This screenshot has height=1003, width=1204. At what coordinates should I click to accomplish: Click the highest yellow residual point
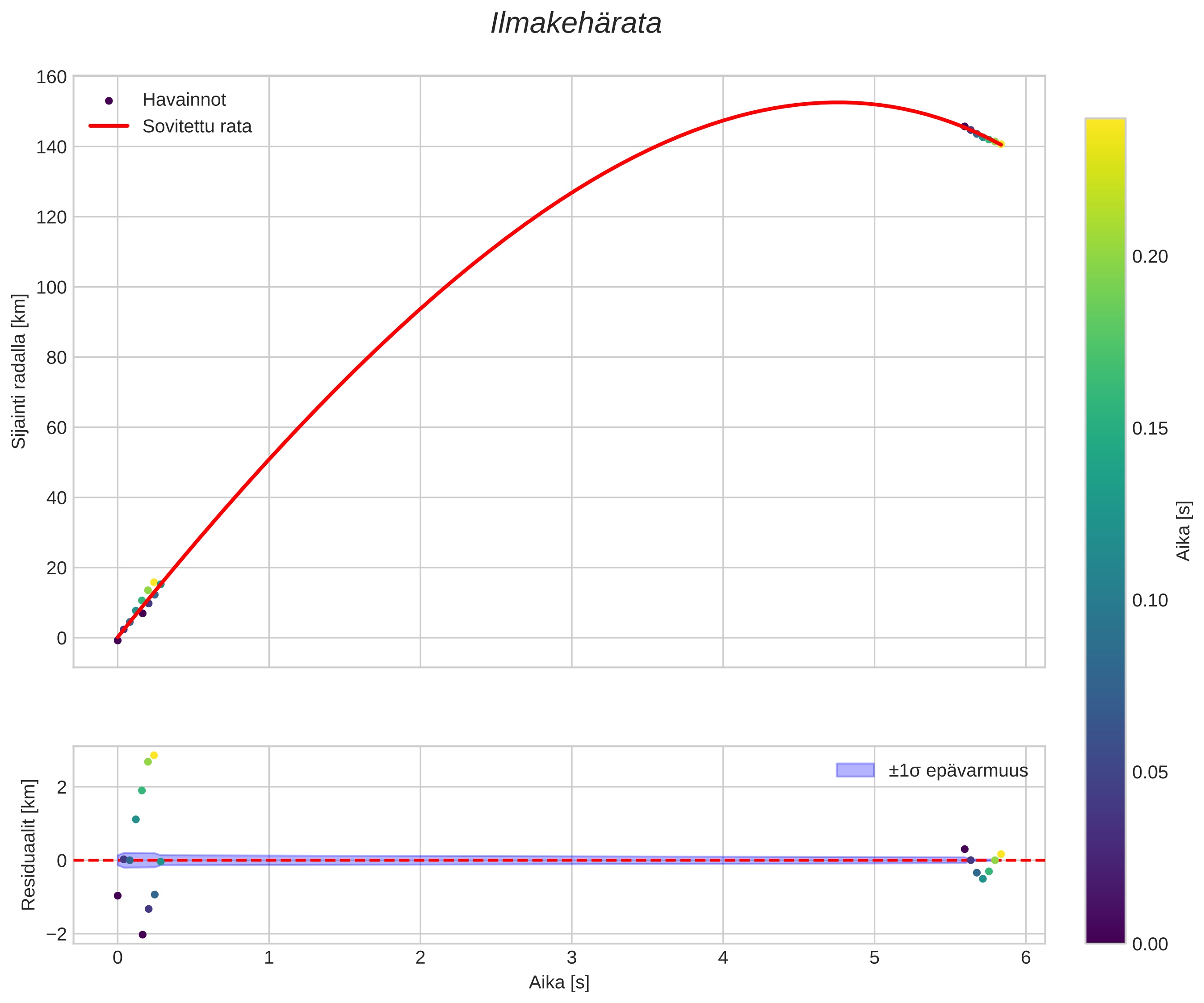[154, 756]
